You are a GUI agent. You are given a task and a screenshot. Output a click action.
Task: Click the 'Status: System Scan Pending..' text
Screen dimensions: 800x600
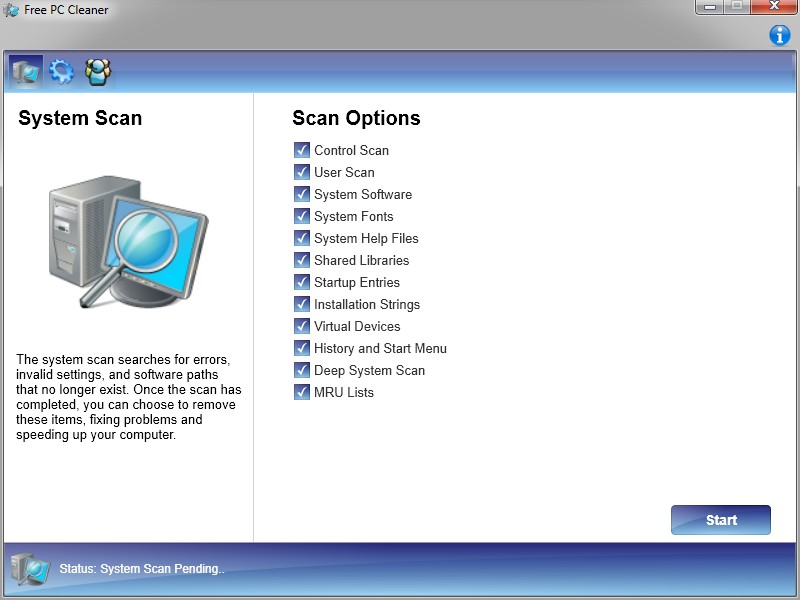pyautogui.click(x=142, y=569)
